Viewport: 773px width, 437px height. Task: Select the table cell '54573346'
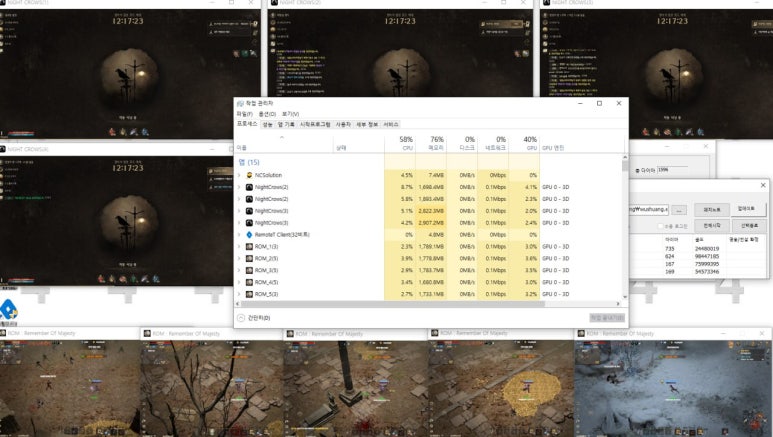pos(707,272)
